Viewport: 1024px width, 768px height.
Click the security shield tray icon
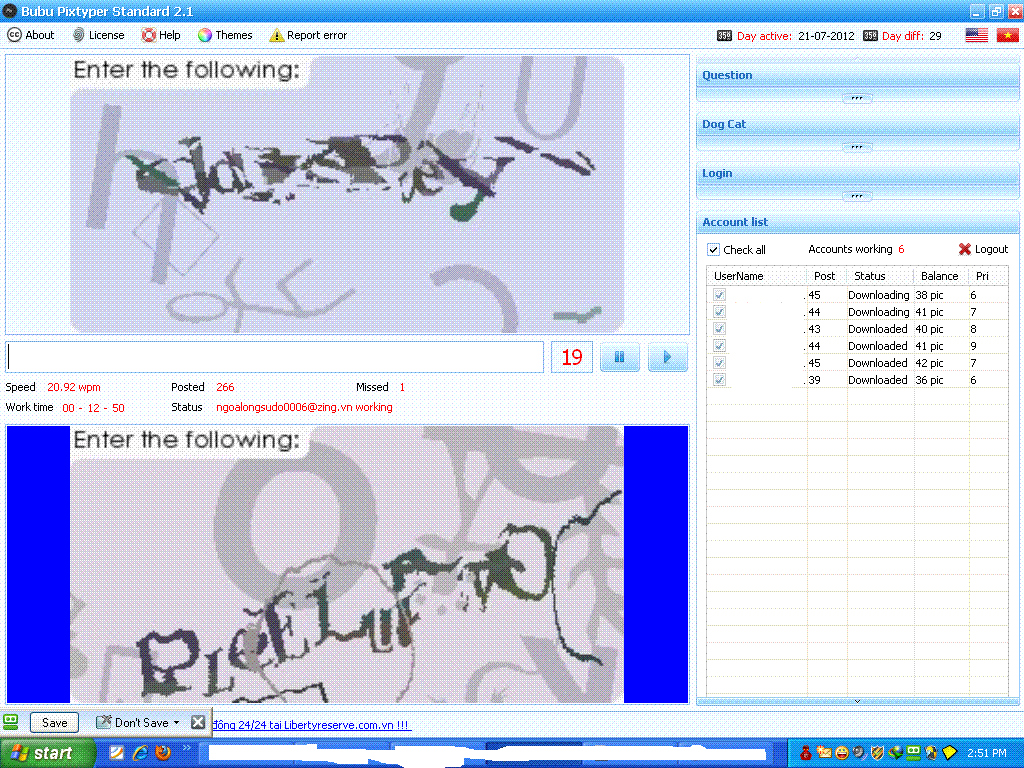(x=877, y=753)
